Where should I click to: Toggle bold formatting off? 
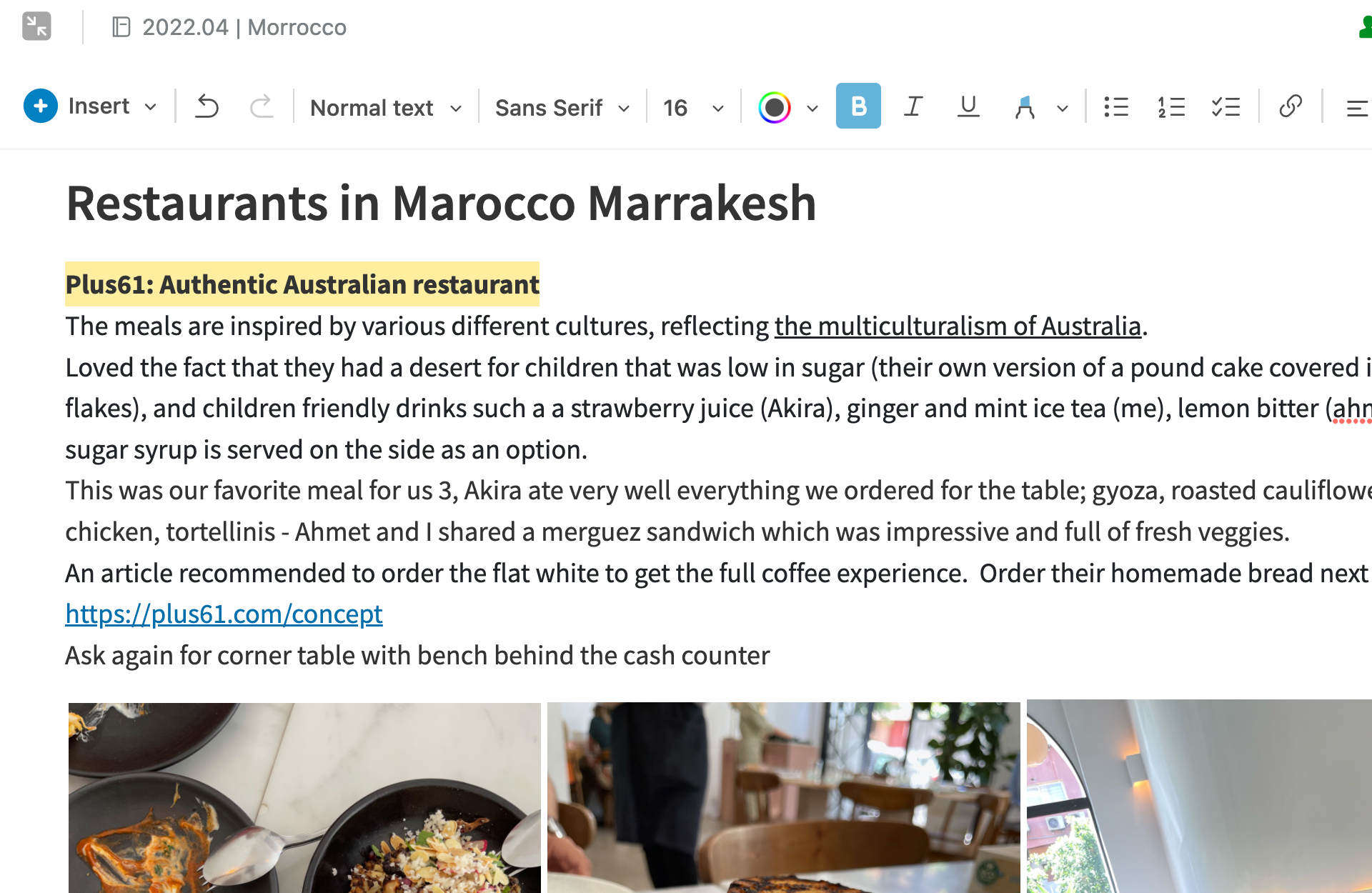pyautogui.click(x=858, y=106)
